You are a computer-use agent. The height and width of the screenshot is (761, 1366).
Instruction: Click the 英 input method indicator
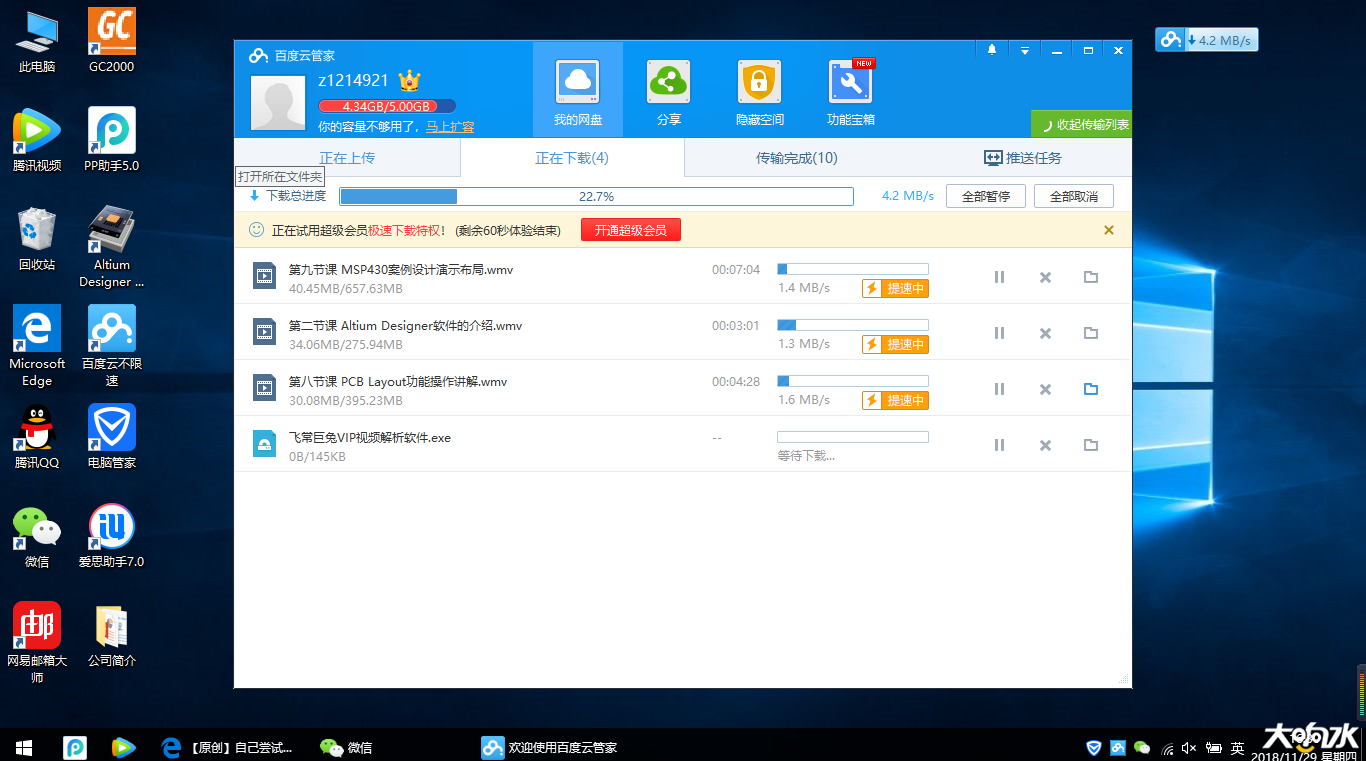(1237, 748)
